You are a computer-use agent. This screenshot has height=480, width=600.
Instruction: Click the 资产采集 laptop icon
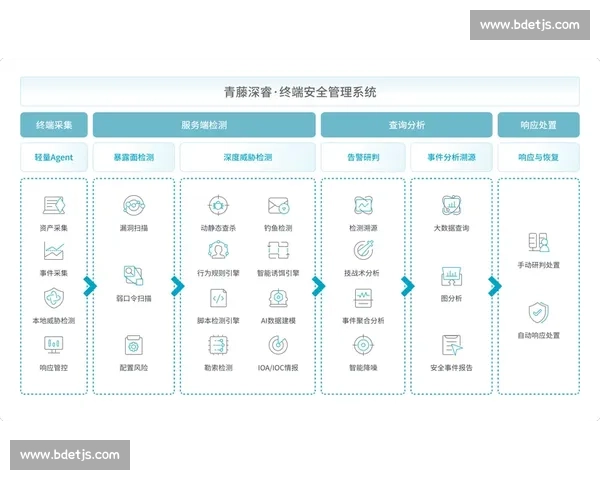[x=54, y=206]
